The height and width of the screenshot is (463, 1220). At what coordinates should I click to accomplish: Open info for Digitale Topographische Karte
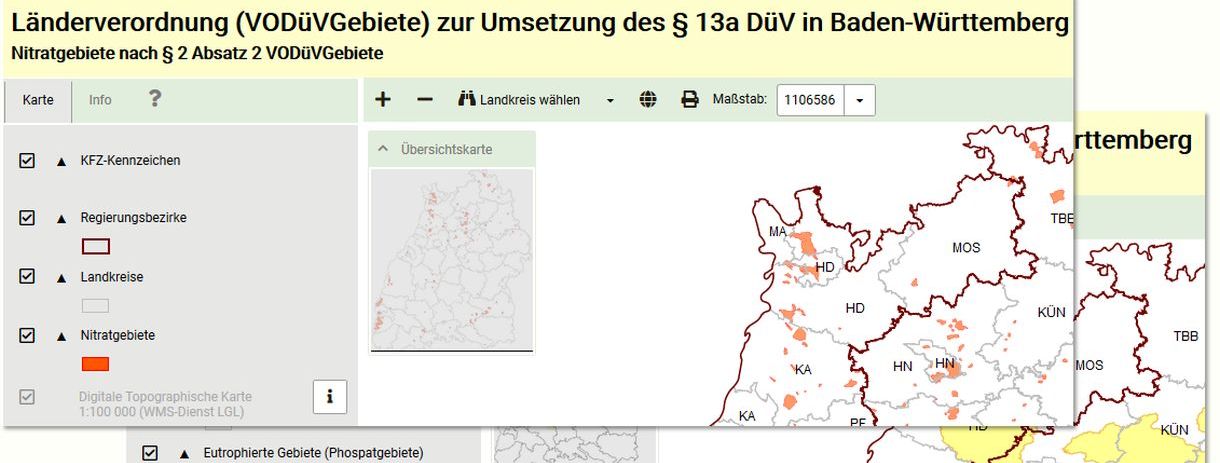click(329, 397)
